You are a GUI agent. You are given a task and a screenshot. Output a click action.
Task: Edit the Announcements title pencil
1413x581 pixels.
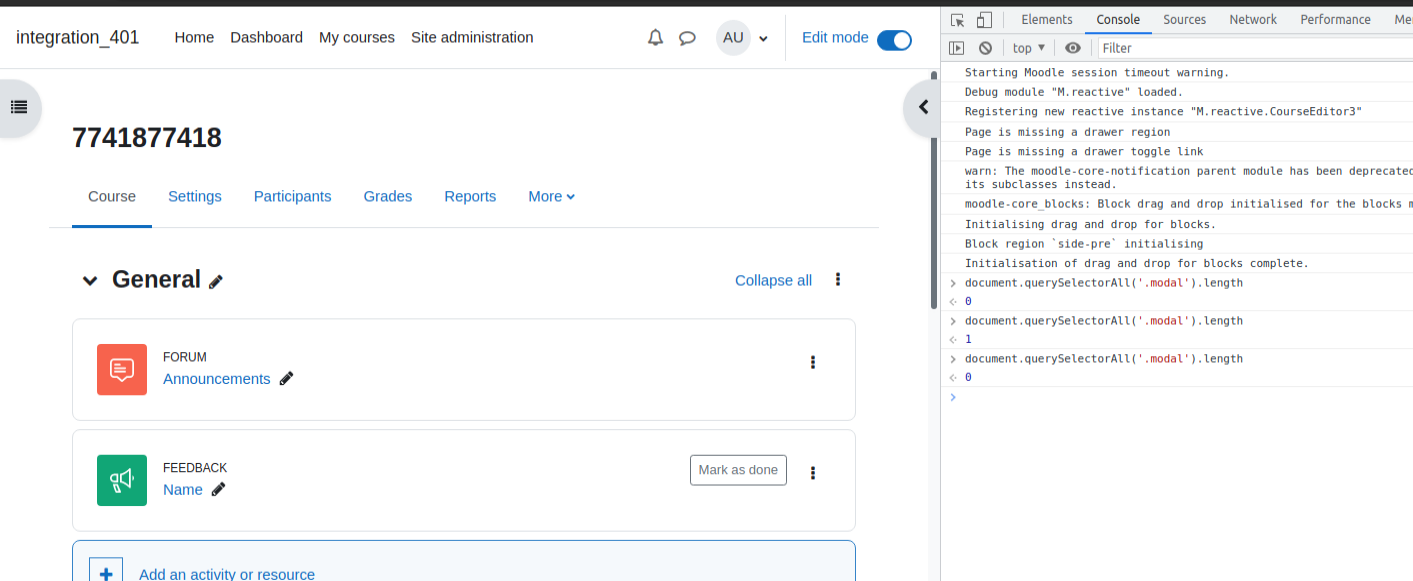click(287, 378)
